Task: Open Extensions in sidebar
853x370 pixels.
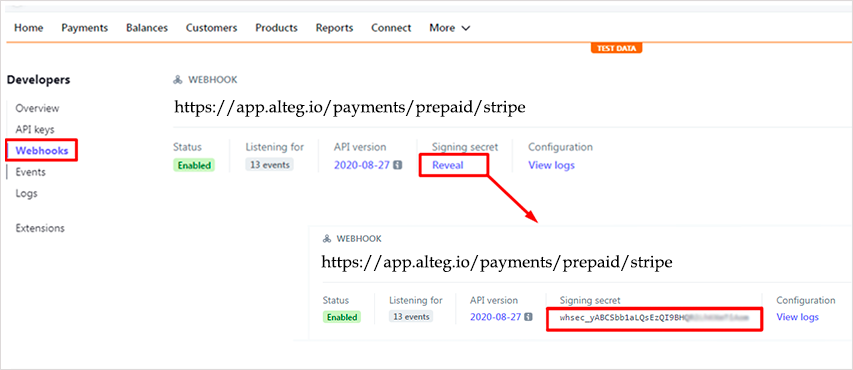Action: click(x=40, y=228)
